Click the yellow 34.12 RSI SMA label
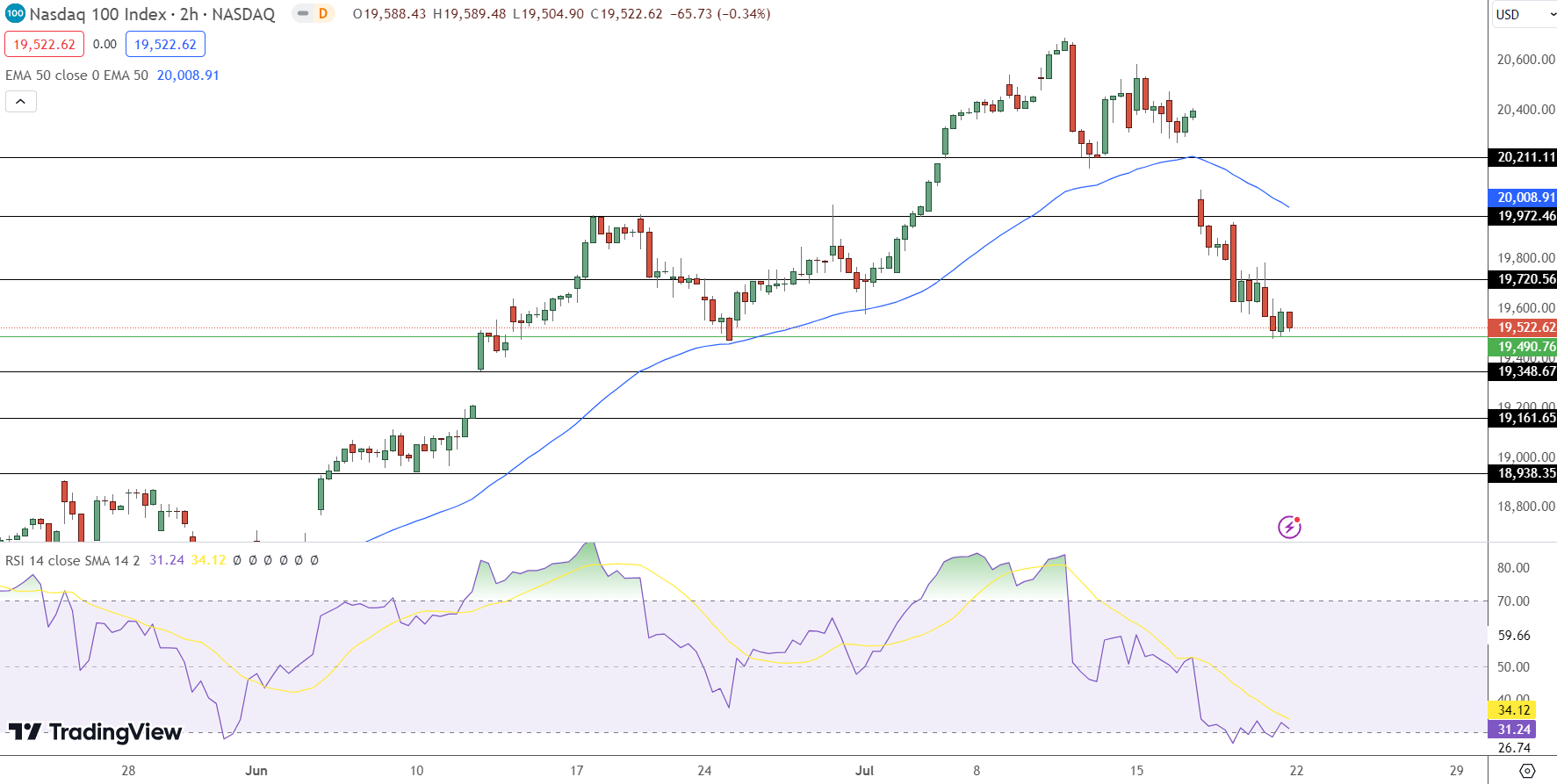The width and height of the screenshot is (1557, 784). click(1511, 710)
